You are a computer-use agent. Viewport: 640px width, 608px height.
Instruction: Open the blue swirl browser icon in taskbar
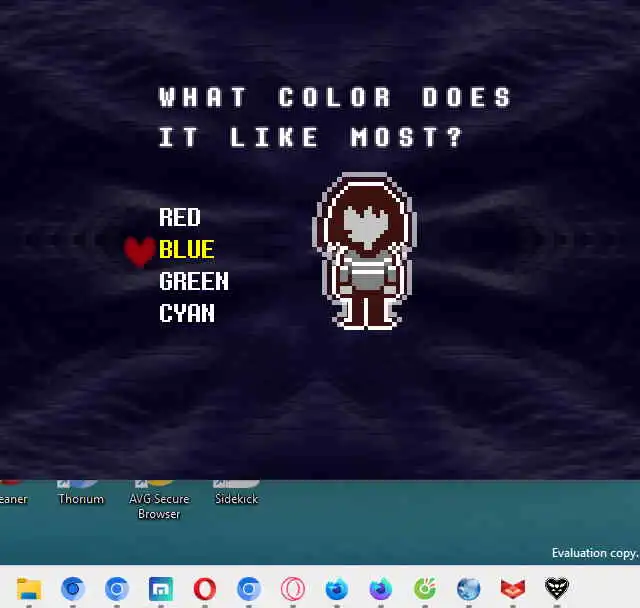pos(73,589)
